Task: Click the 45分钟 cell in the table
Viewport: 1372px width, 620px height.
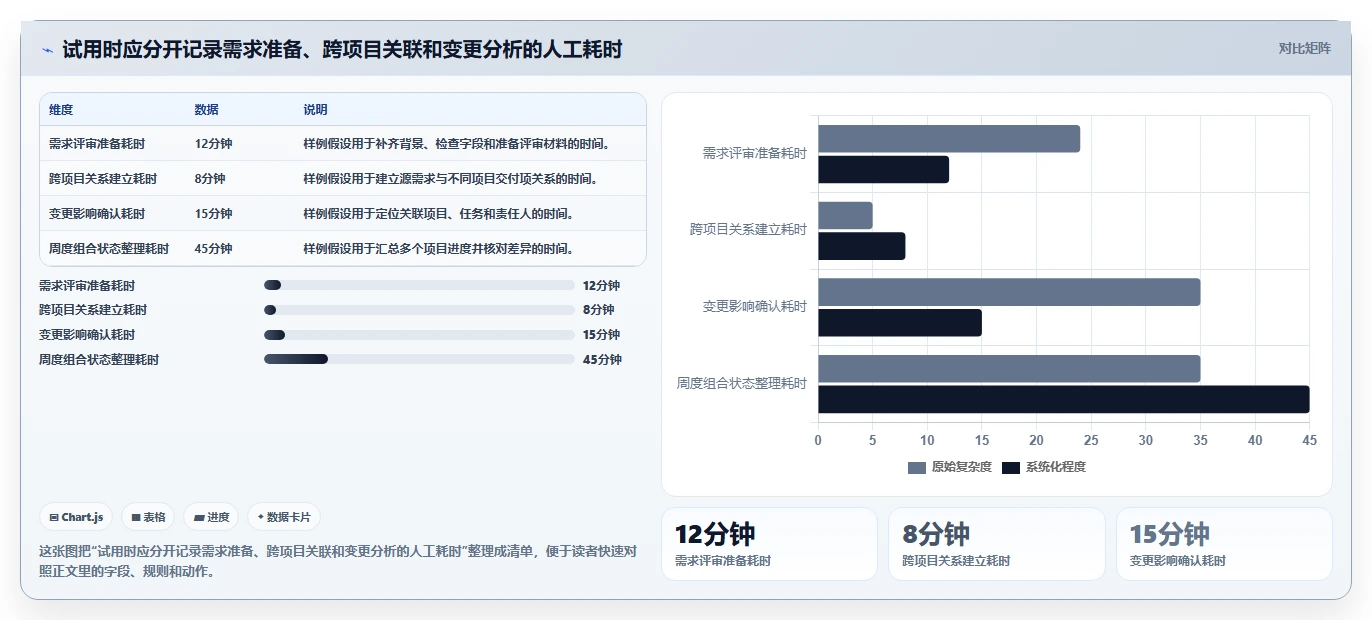Action: click(213, 249)
